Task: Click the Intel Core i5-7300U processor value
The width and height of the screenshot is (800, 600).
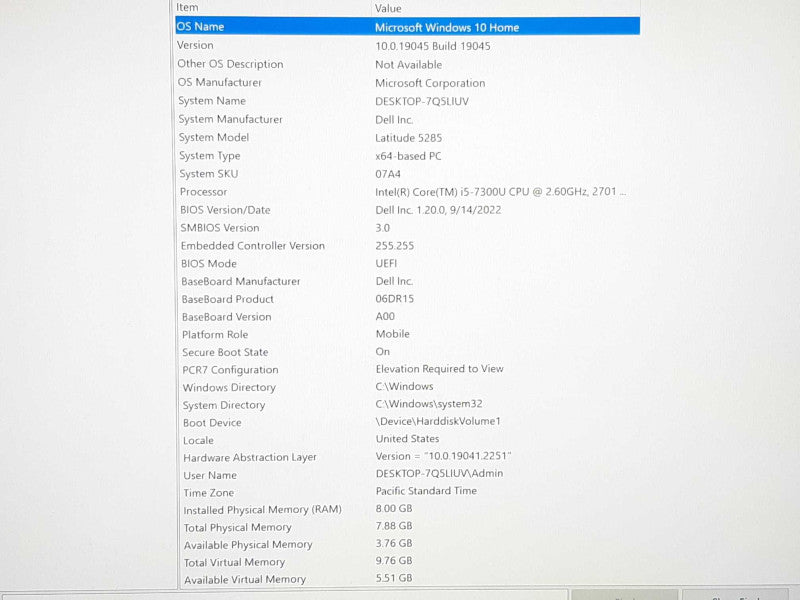Action: [501, 192]
